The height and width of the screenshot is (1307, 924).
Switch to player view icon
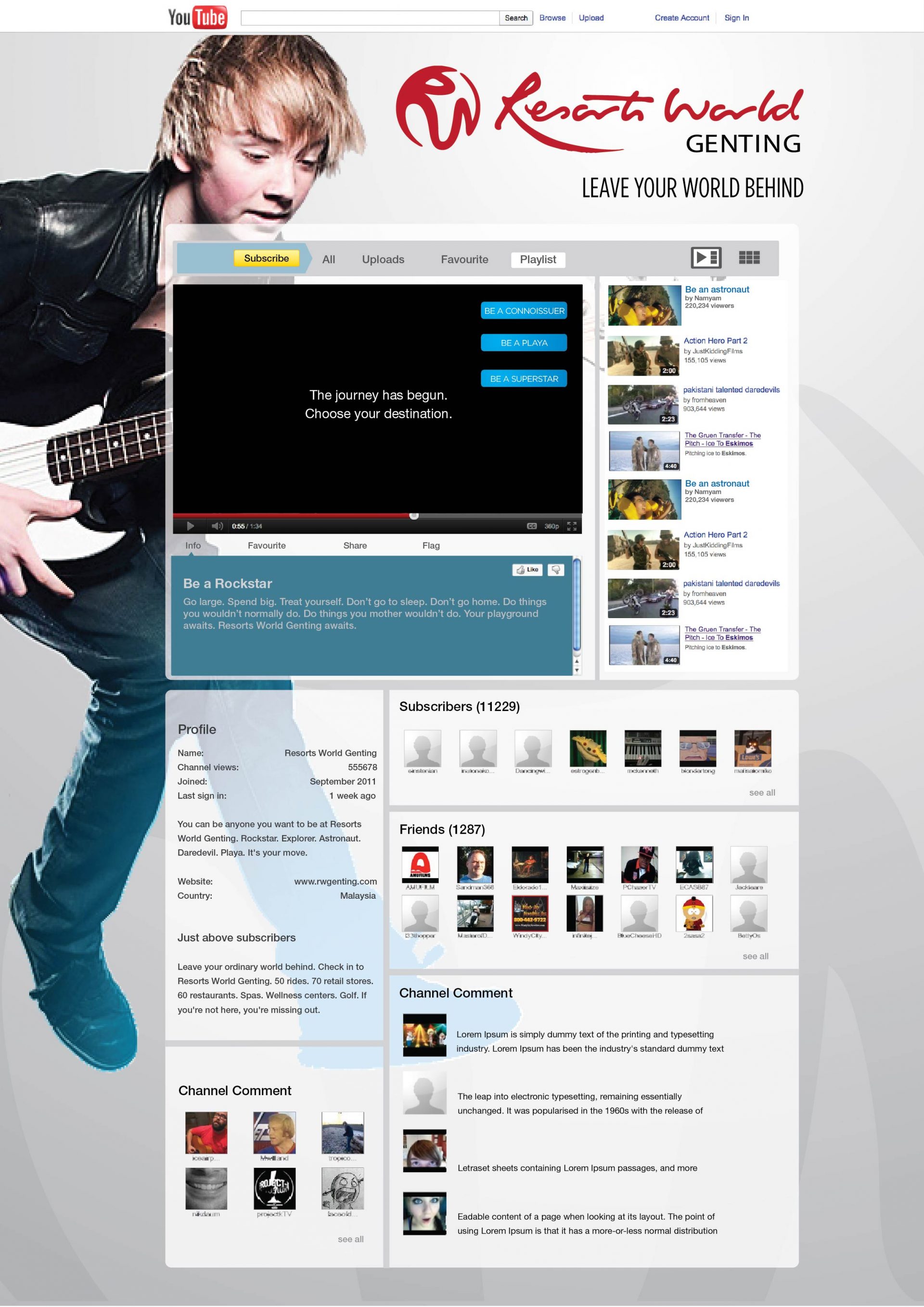[x=706, y=258]
